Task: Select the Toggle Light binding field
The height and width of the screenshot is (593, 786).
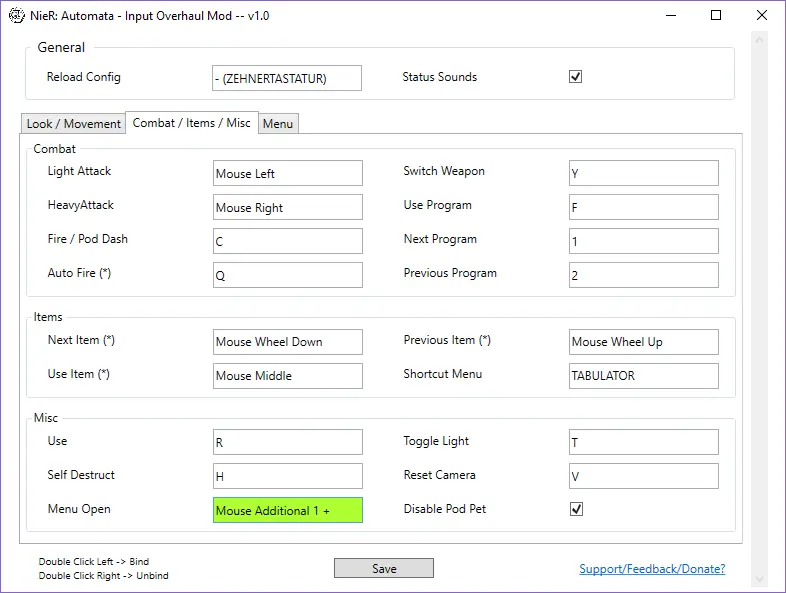Action: pyautogui.click(x=644, y=442)
